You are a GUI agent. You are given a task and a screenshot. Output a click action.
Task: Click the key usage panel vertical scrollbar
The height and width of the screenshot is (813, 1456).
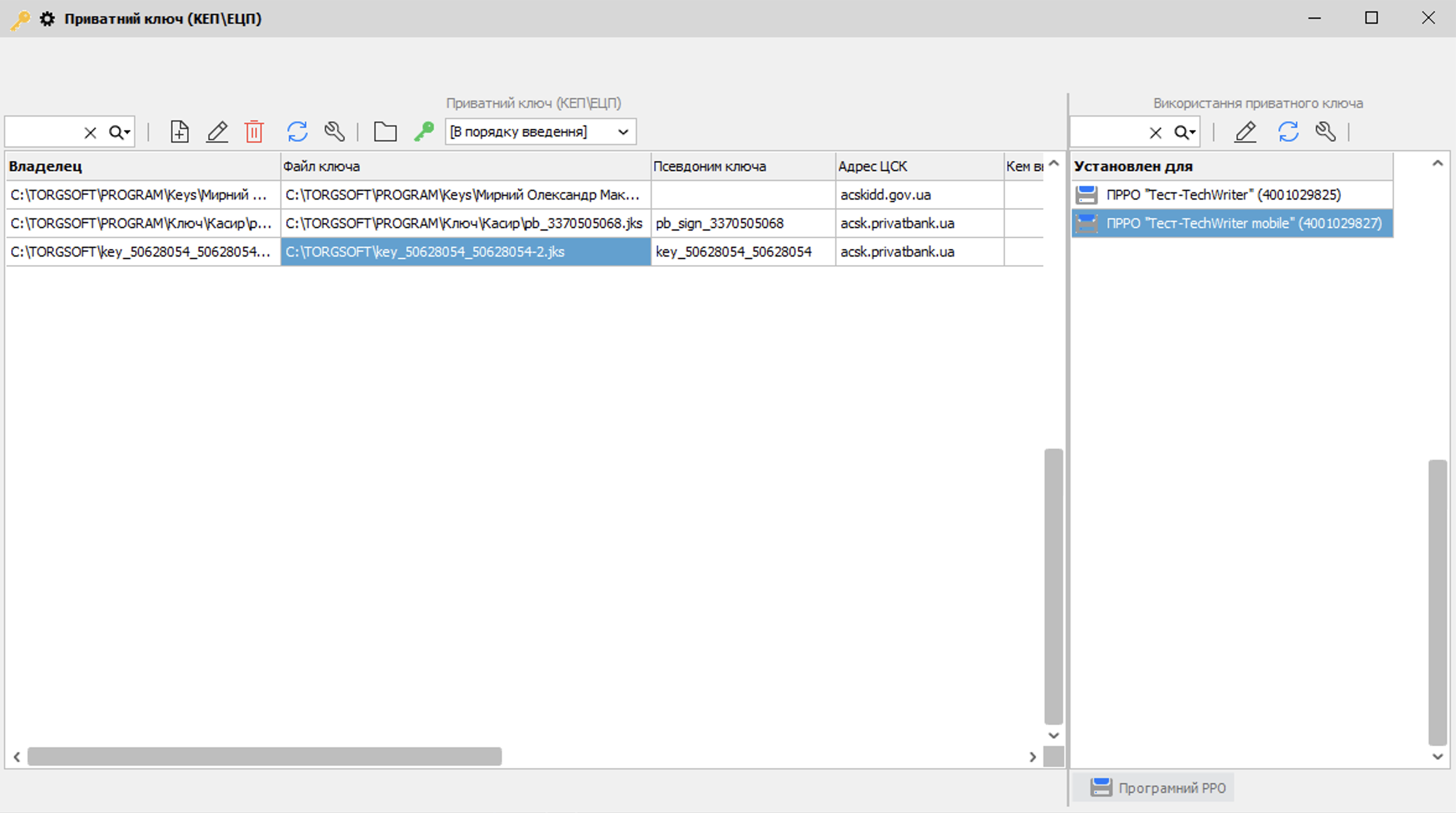click(1437, 602)
